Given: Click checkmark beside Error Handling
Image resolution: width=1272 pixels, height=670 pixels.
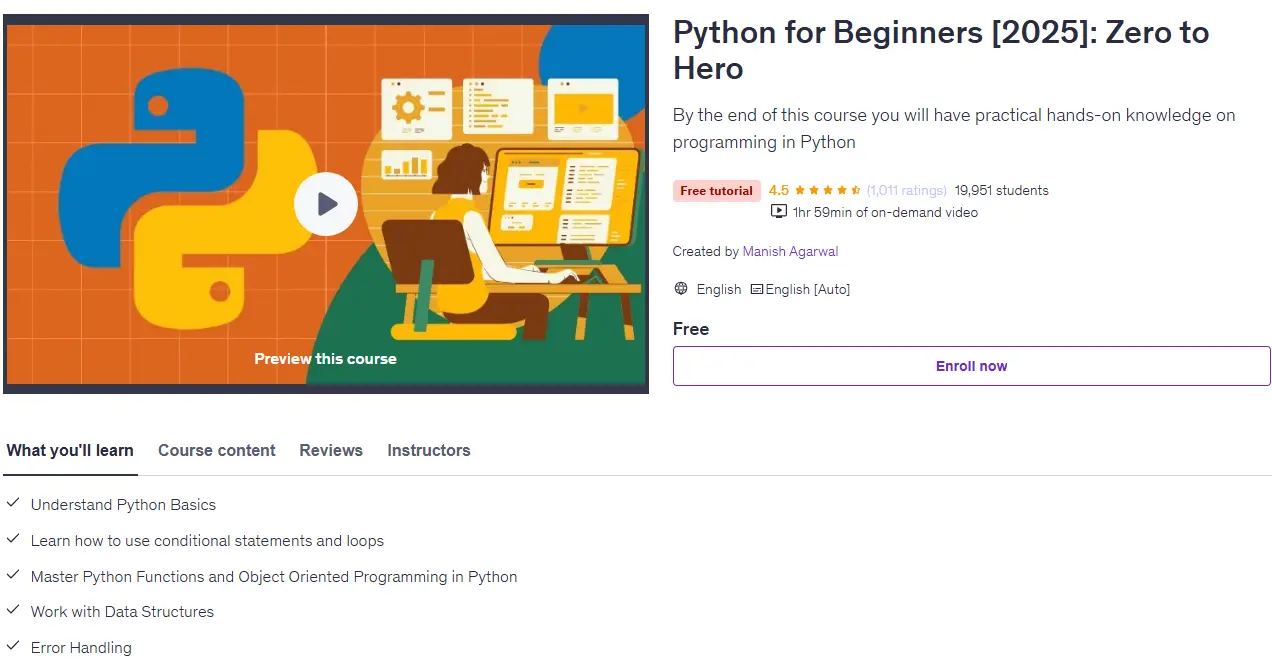Looking at the screenshot, I should (13, 647).
